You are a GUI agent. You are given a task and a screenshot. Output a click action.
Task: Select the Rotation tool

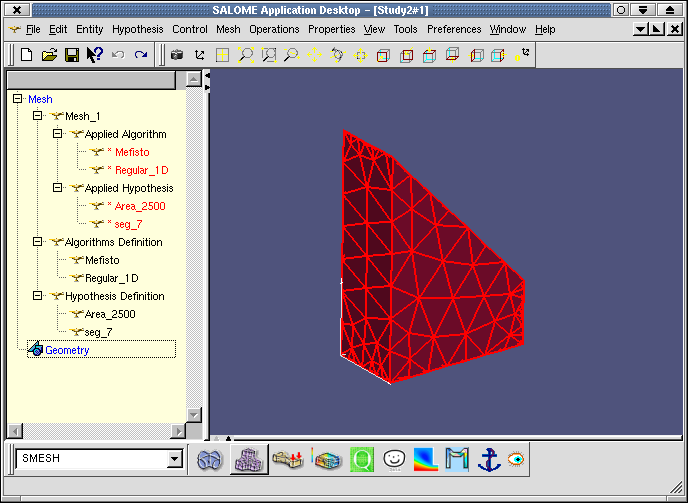click(x=337, y=55)
